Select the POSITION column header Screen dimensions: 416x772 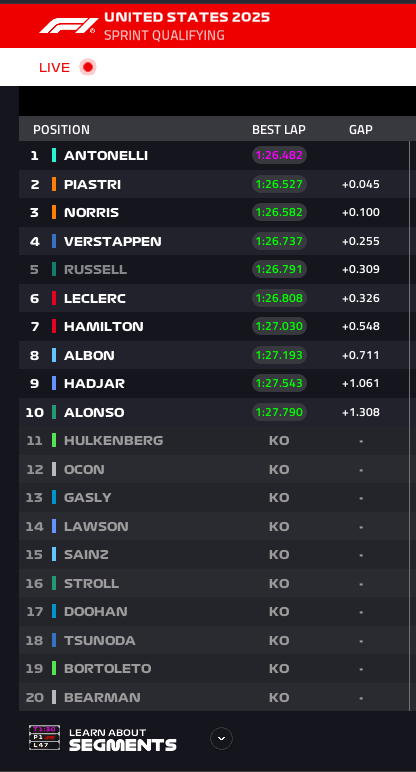62,129
